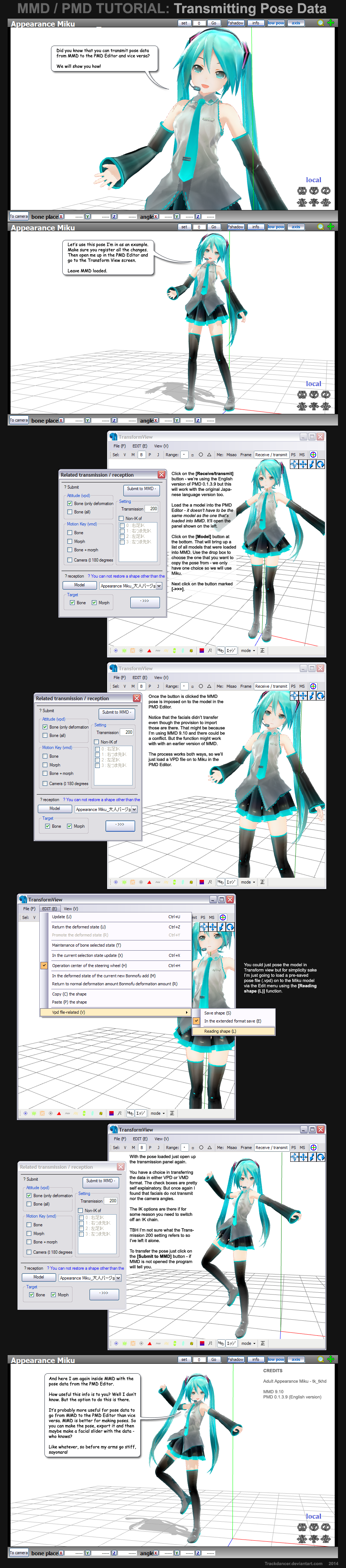
Task: Click green move-arrows icon in bottommost MMD window
Action: pos(331,1359)
